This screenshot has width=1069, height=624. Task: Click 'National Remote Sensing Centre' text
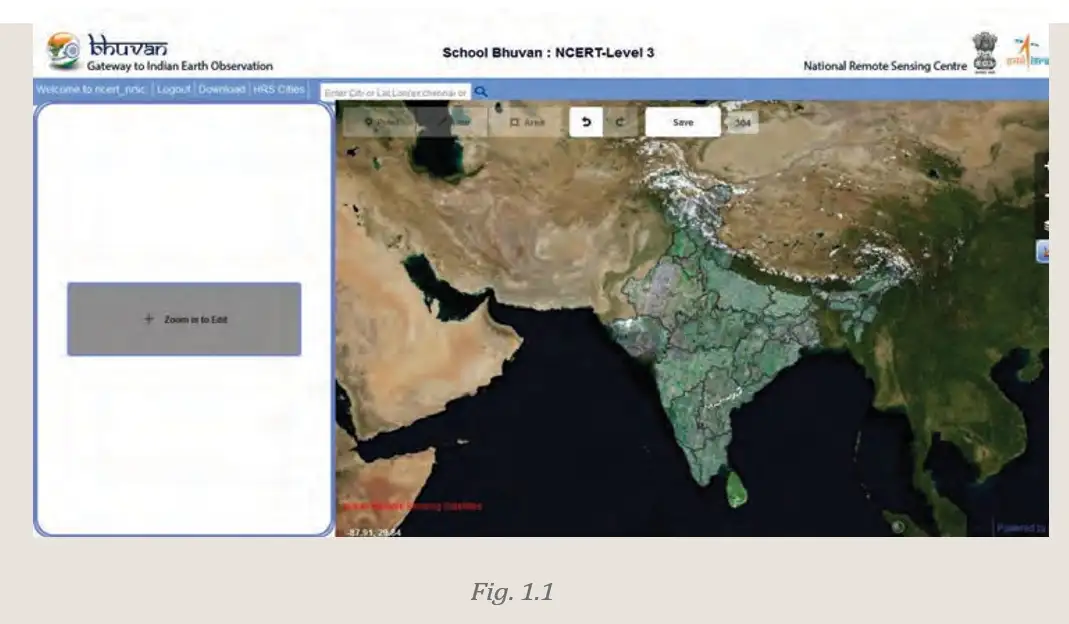pos(885,66)
